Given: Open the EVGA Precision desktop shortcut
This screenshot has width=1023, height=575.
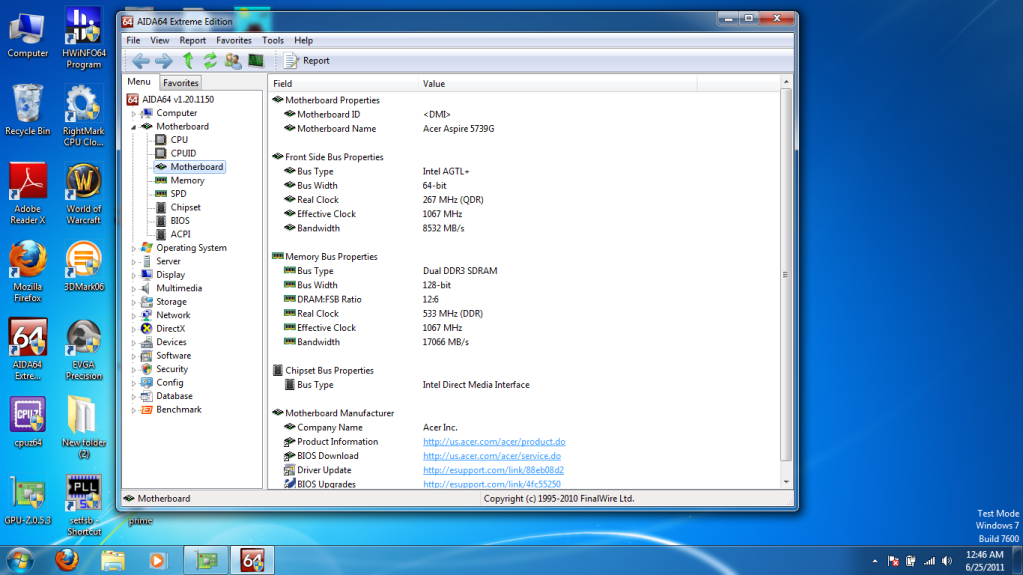Looking at the screenshot, I should point(84,349).
